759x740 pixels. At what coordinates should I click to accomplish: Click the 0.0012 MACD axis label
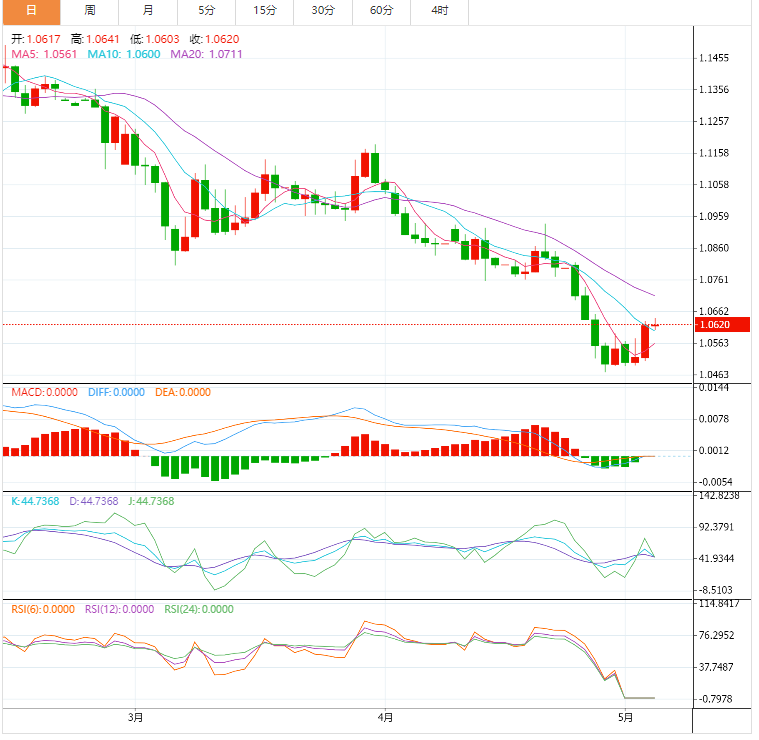(713, 451)
